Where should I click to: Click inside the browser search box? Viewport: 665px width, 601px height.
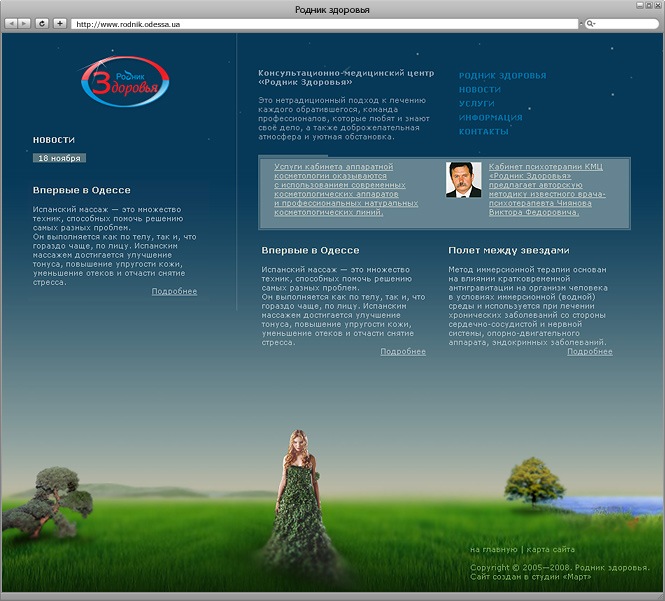click(622, 24)
